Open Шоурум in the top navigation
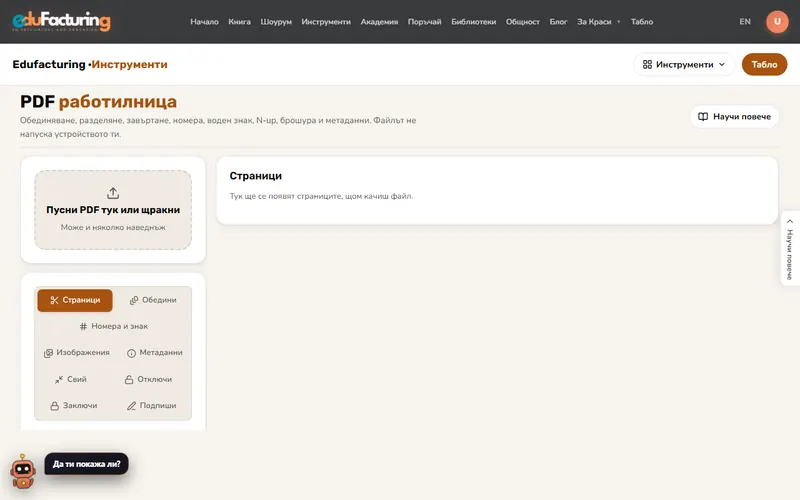 [276, 21]
